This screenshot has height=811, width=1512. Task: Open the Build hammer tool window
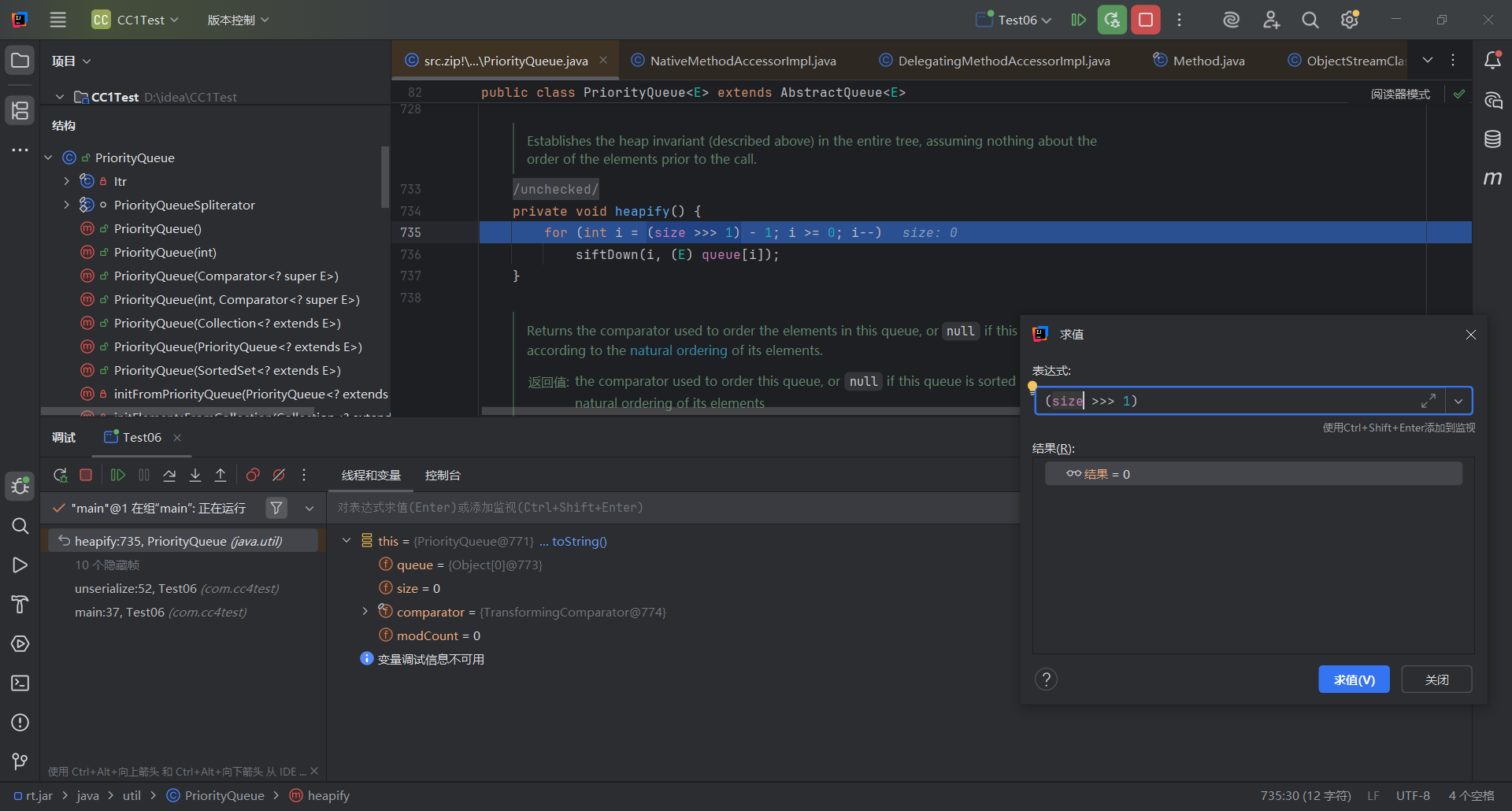pos(20,605)
